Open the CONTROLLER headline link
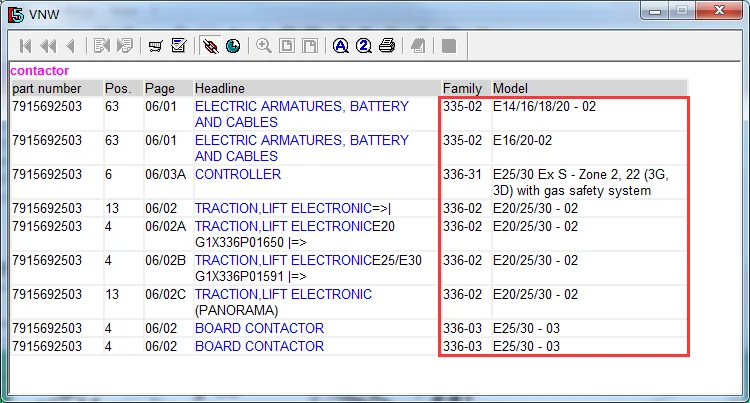 point(238,174)
